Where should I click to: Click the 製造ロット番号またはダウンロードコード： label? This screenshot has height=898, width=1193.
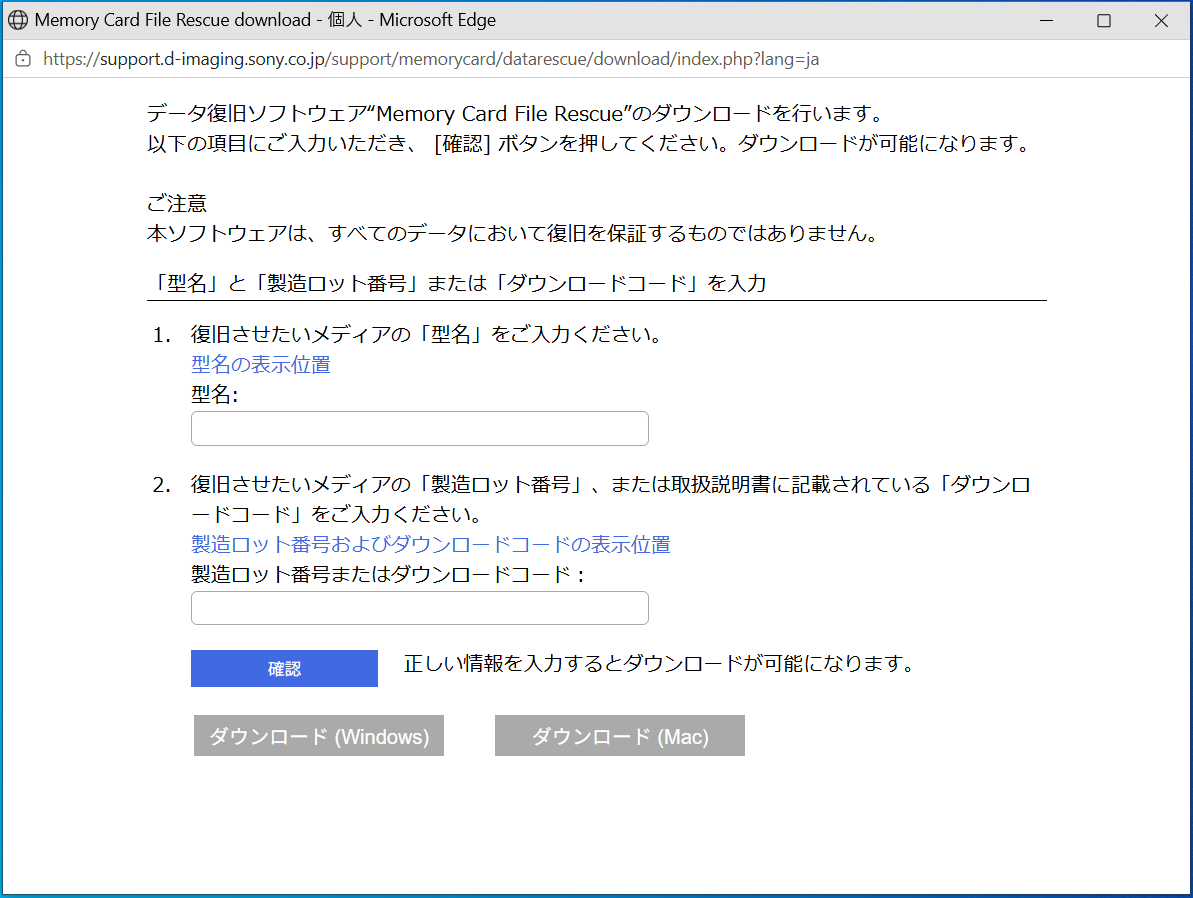click(x=387, y=574)
